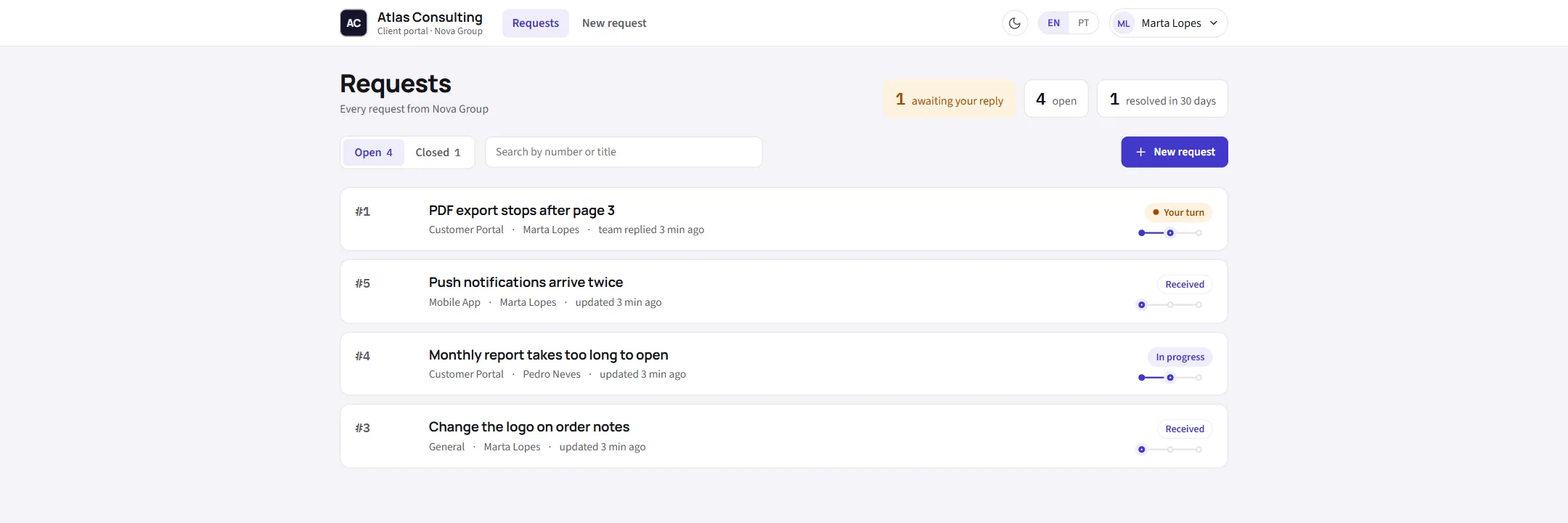The image size is (1568, 523).
Task: Open request PDF export stops after page 3
Action: click(784, 219)
